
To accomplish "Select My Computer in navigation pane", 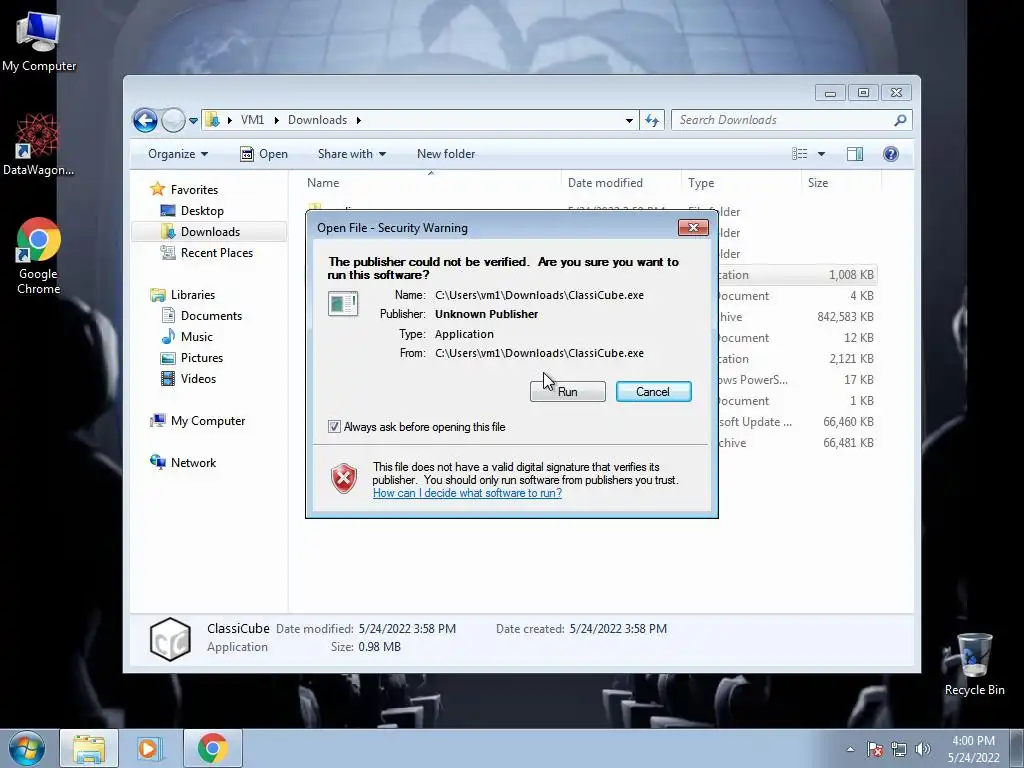I will coord(208,421).
